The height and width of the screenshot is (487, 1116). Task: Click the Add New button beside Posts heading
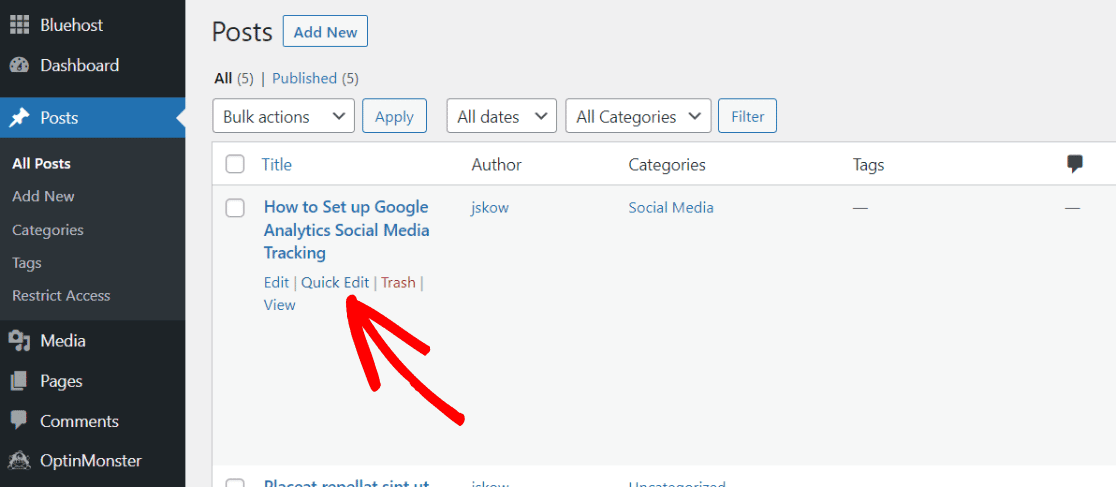(325, 31)
